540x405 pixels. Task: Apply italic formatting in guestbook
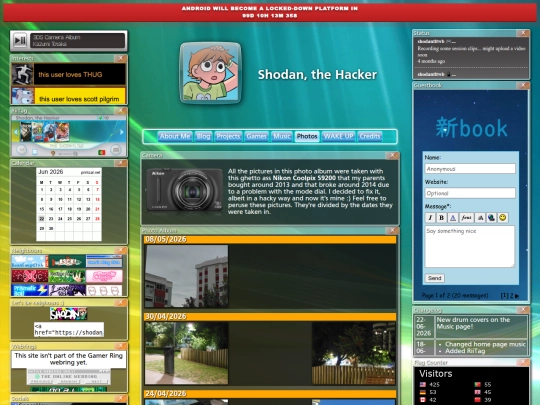click(430, 218)
